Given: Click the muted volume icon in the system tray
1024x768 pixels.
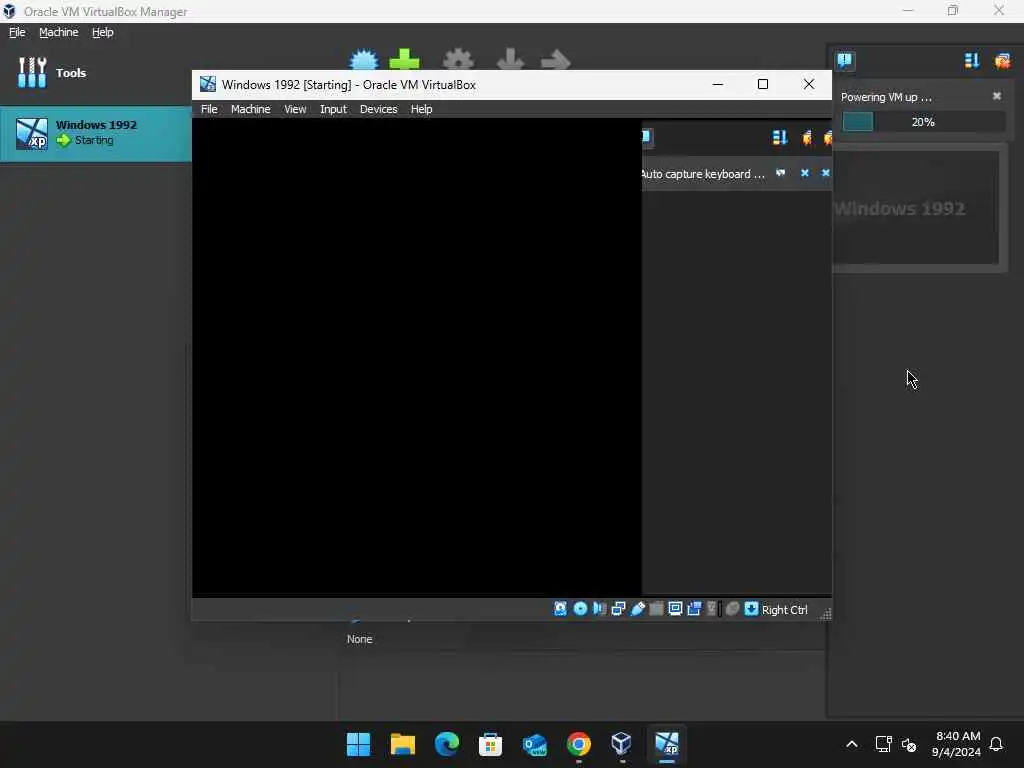Looking at the screenshot, I should coord(908,744).
